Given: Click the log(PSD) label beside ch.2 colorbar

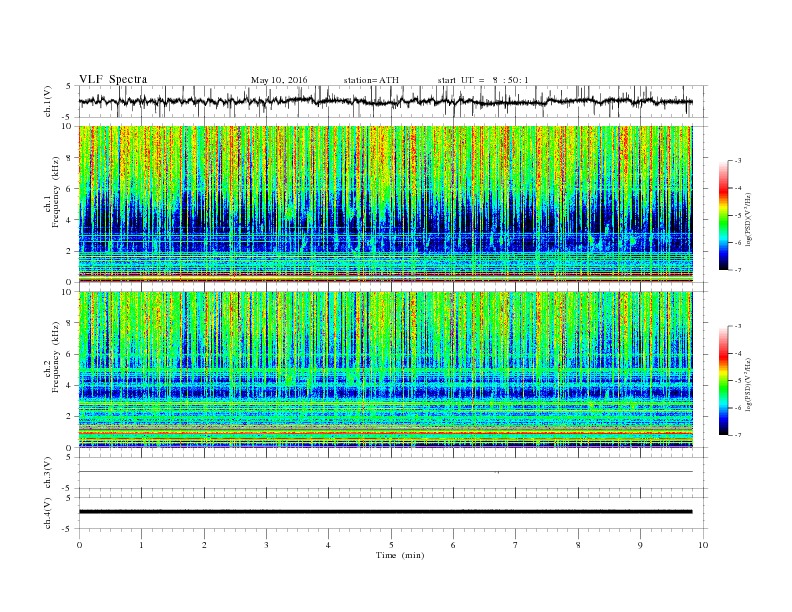Looking at the screenshot, I should pos(749,383).
